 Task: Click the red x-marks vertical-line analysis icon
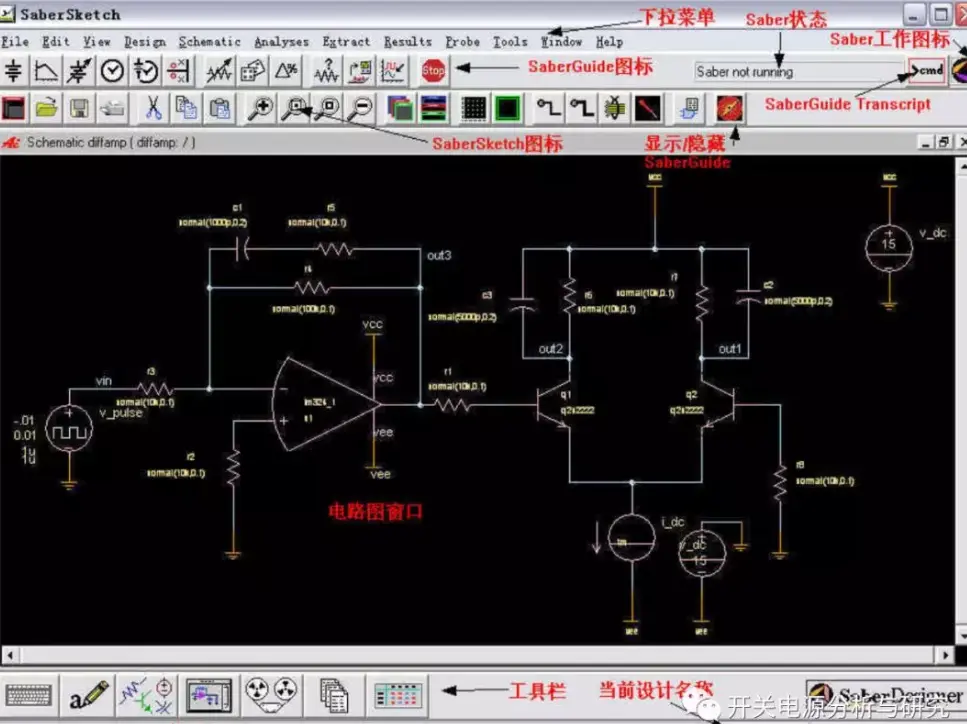pos(178,72)
